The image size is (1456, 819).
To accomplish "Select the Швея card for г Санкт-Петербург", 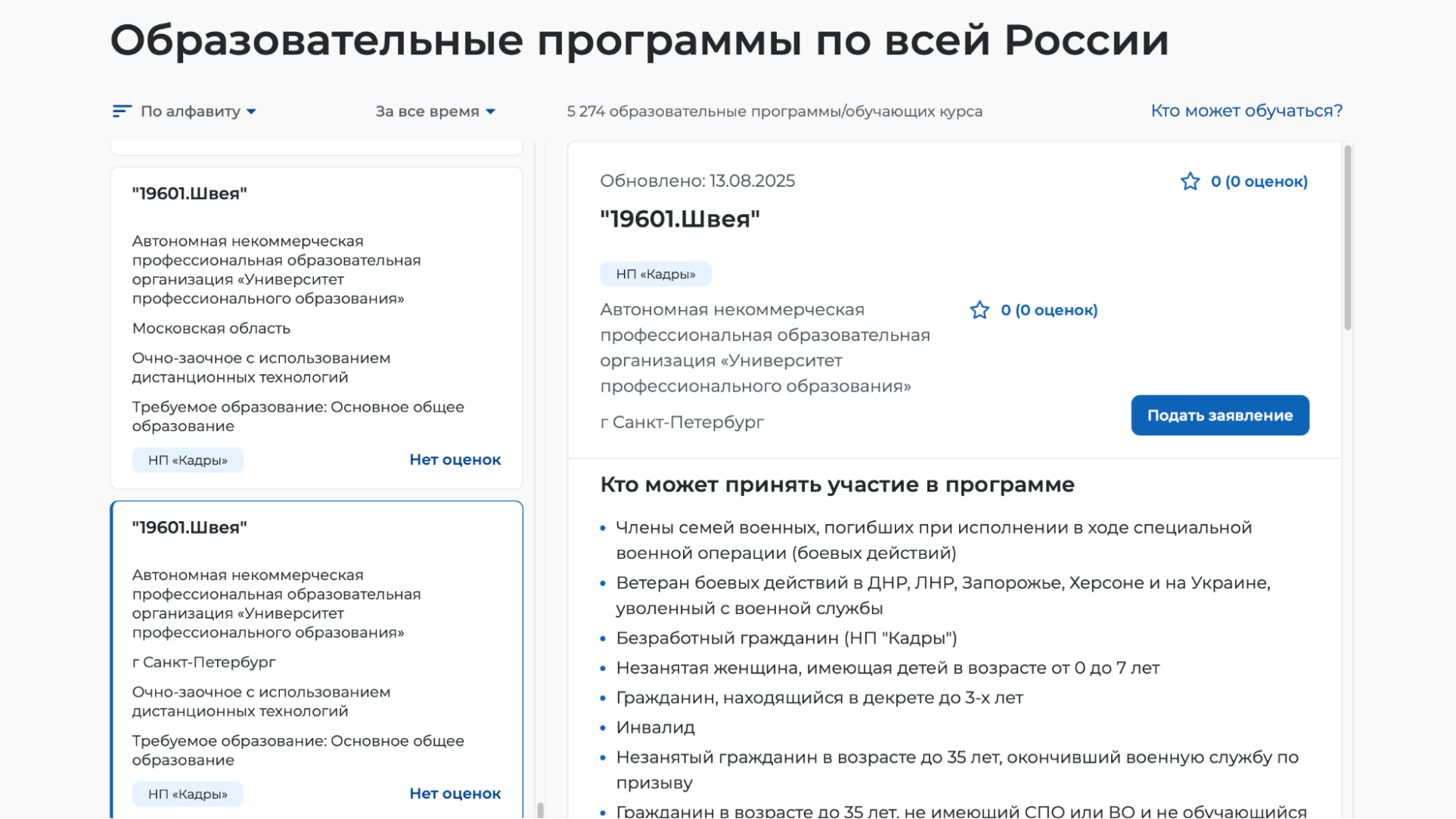I will [316, 659].
